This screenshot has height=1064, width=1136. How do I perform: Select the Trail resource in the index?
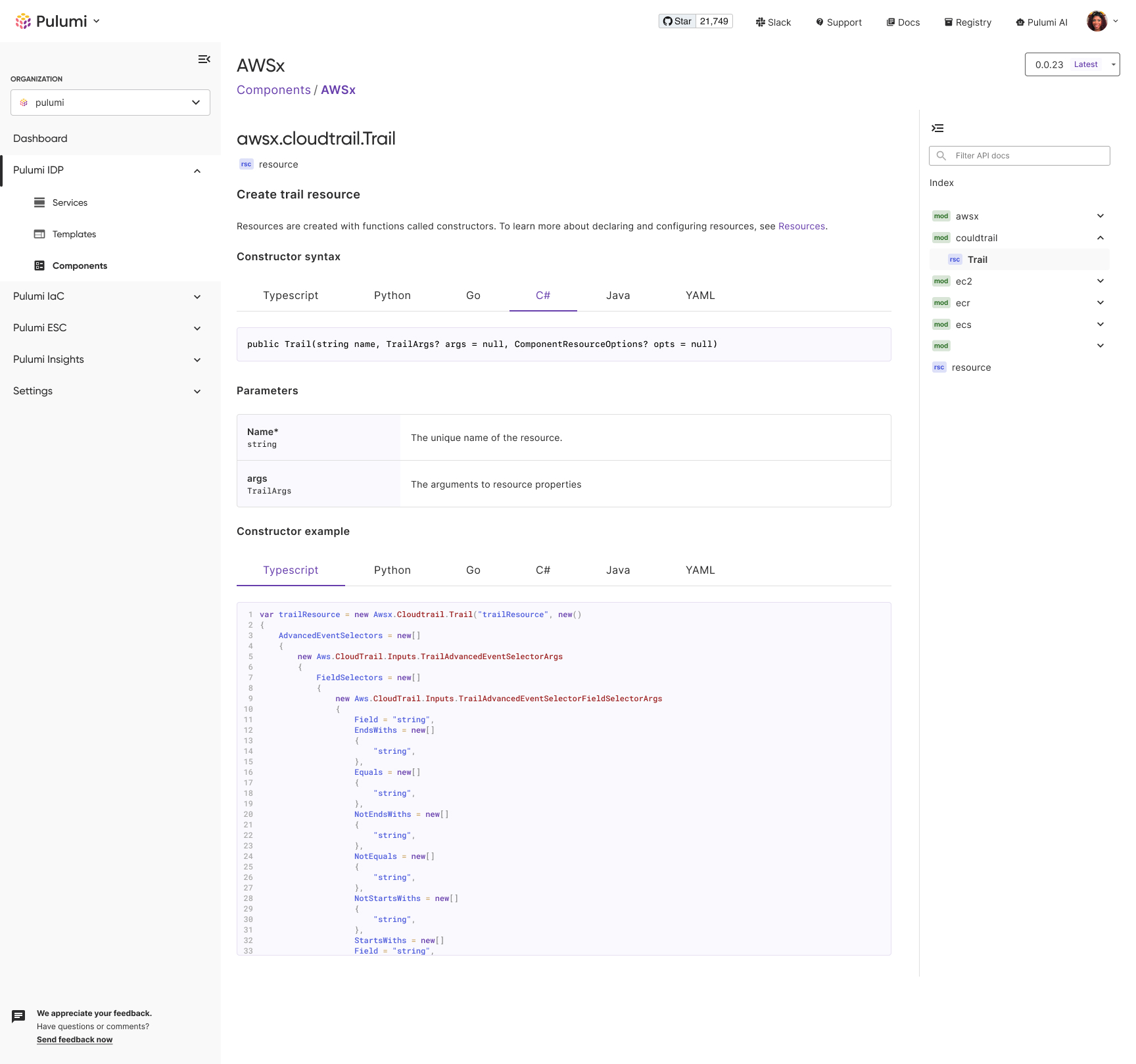point(1020,260)
